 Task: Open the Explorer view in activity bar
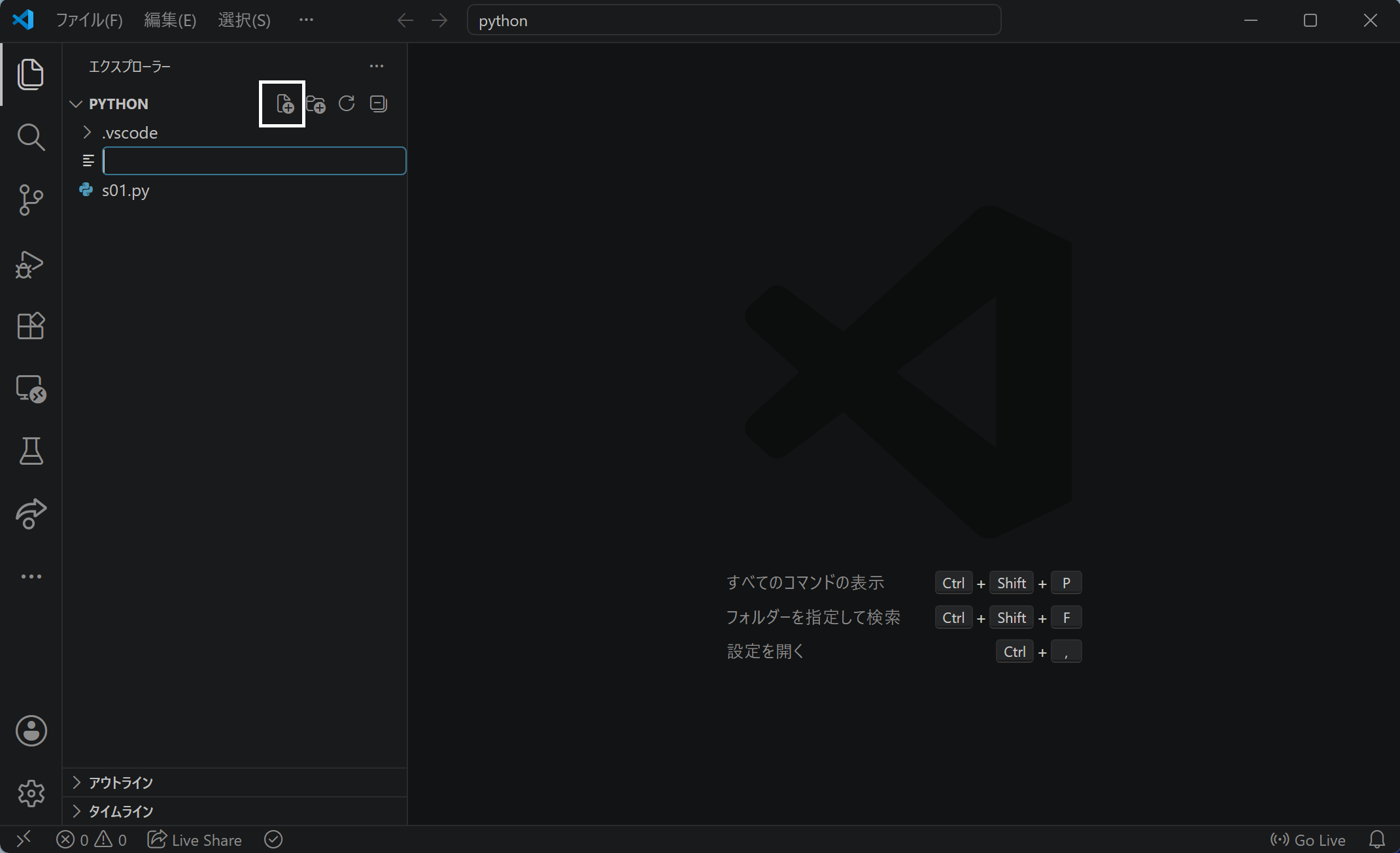31,74
